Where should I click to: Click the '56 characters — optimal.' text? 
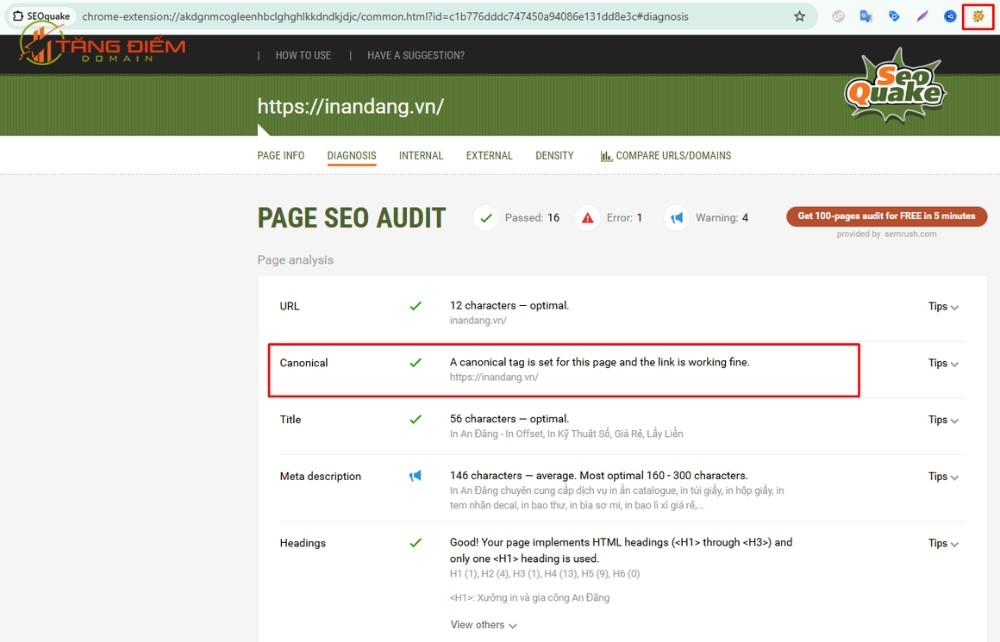[509, 419]
